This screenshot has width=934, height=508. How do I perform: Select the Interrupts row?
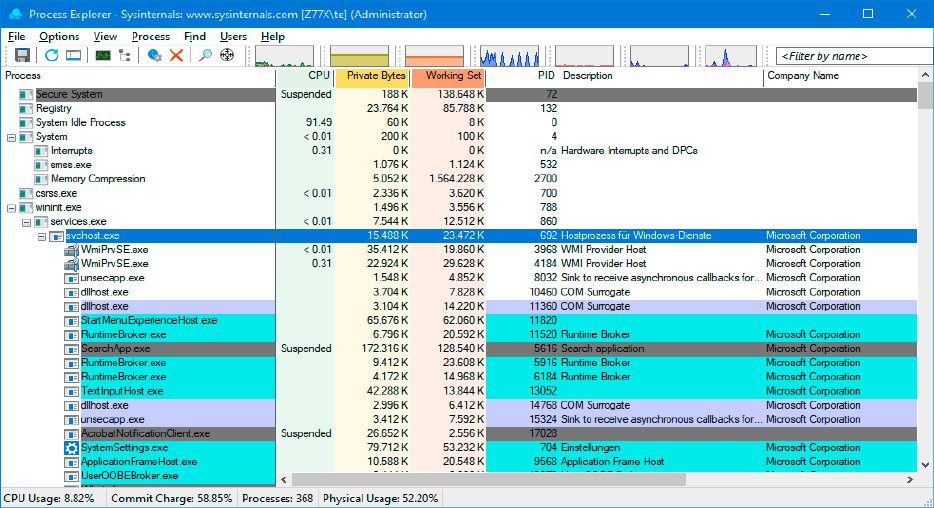click(459, 151)
